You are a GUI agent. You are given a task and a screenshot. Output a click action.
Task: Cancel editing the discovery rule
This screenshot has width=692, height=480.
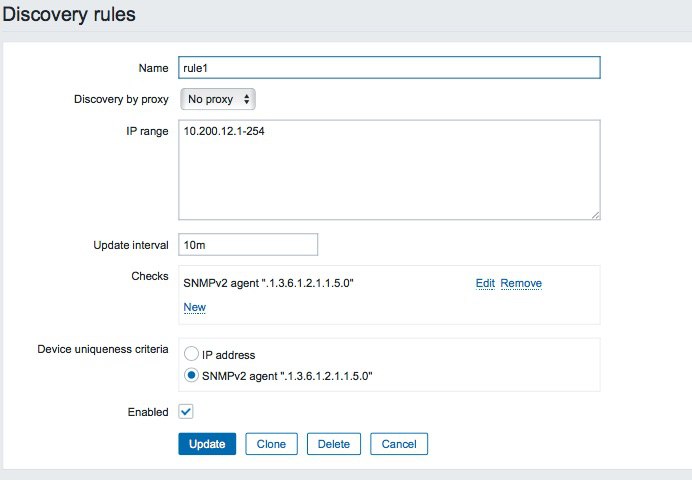point(398,444)
